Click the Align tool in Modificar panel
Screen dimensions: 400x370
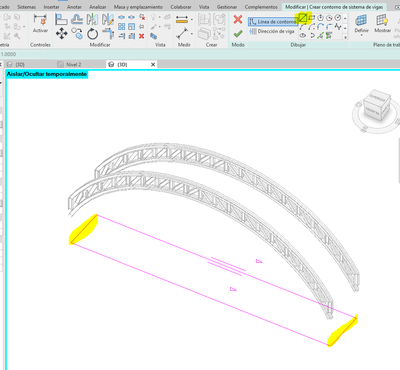(x=62, y=19)
